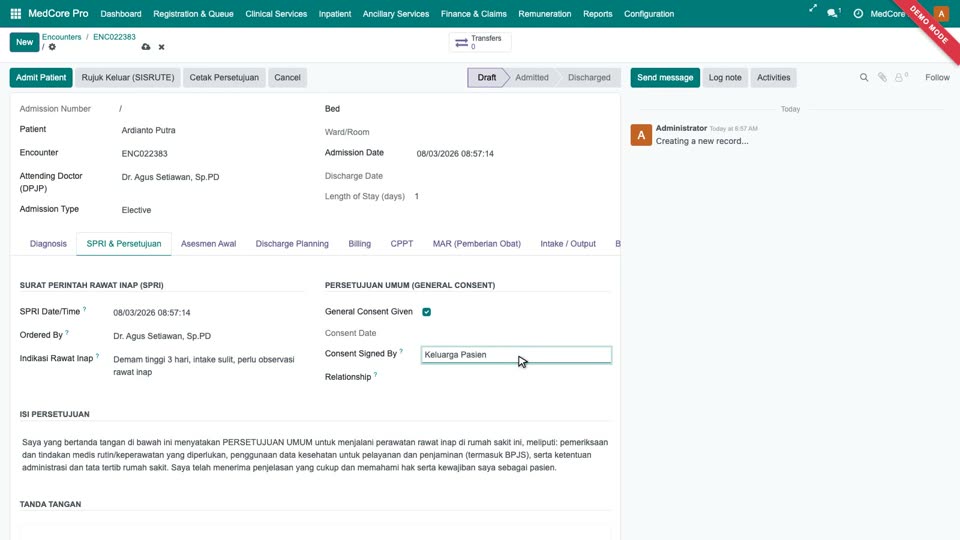Open the user avatar menu

[941, 13]
